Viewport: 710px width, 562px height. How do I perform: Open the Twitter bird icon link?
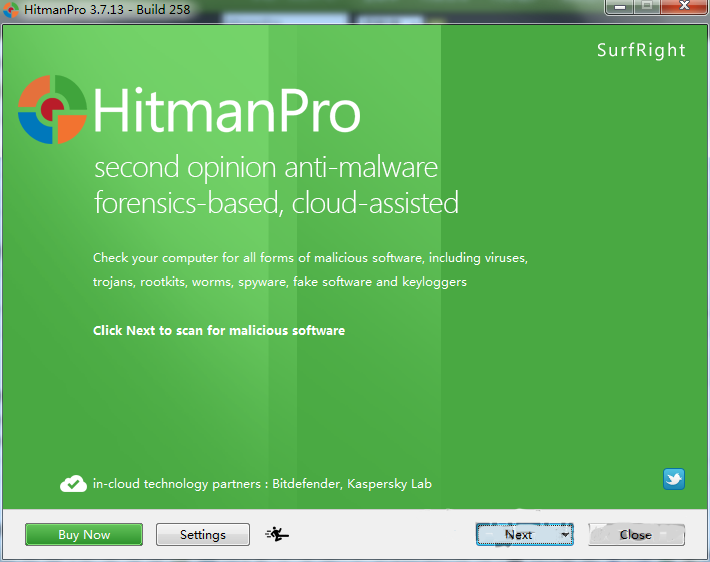[x=674, y=479]
